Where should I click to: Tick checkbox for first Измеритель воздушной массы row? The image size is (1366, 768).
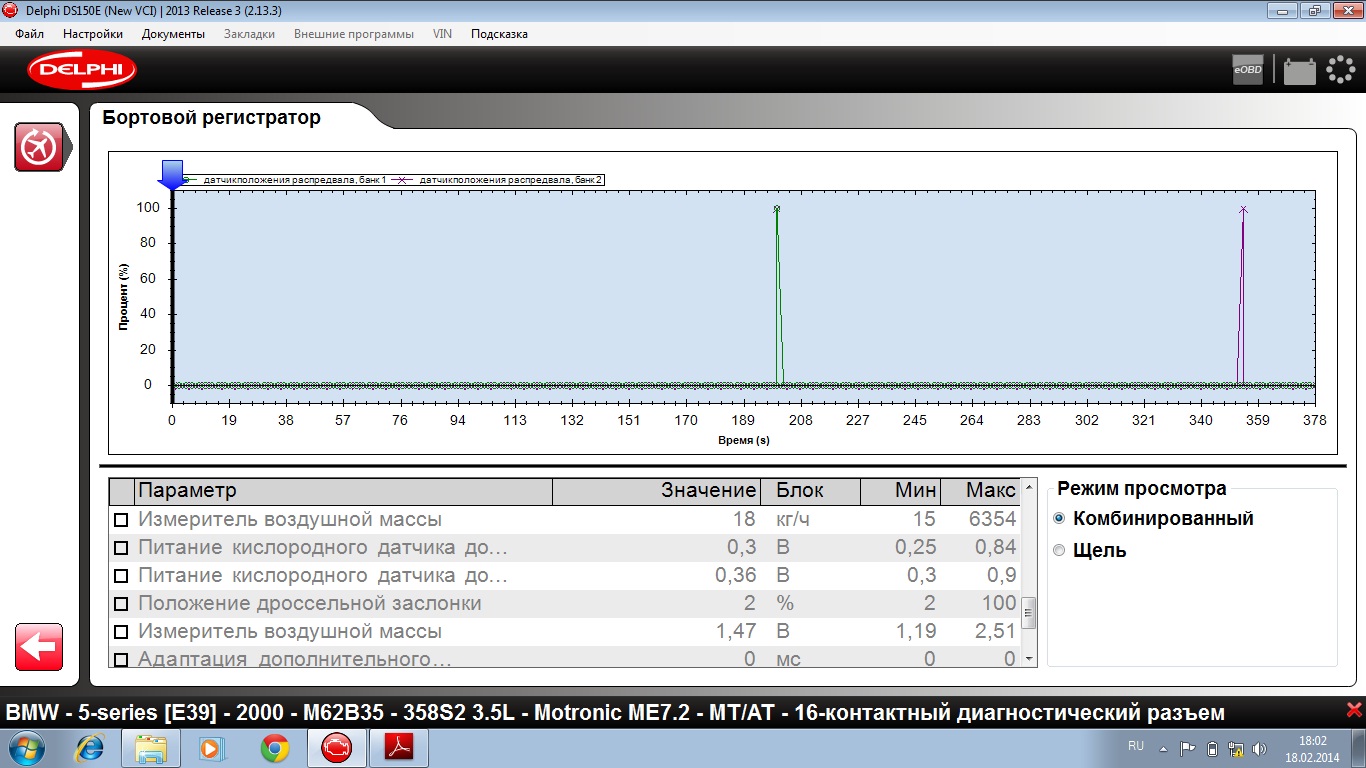121,520
